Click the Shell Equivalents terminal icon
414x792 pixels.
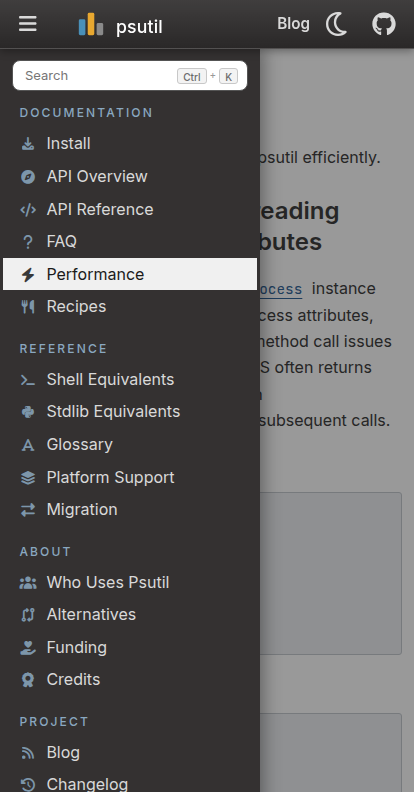[x=28, y=380]
